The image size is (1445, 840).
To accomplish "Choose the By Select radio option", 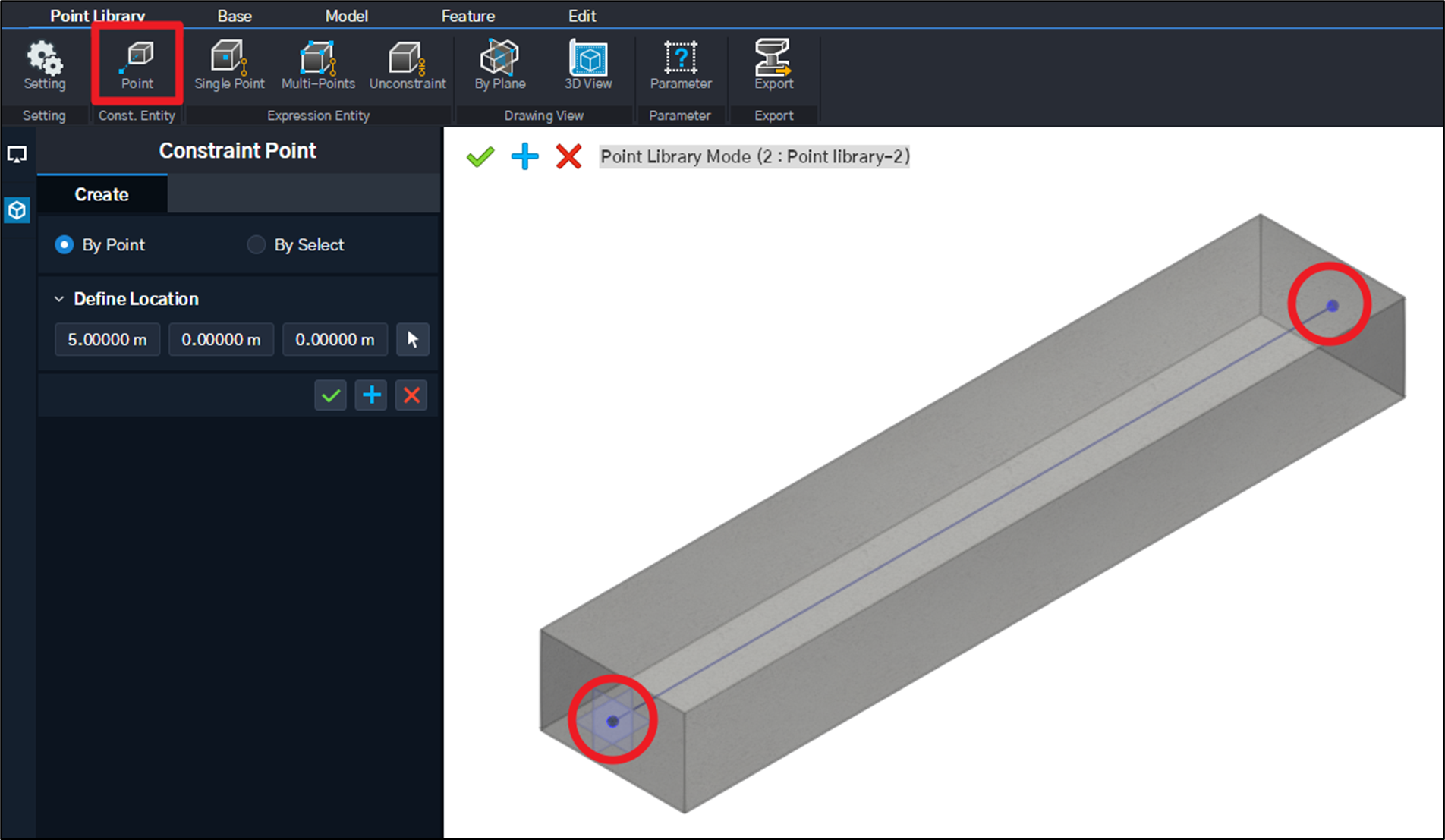I will click(x=256, y=244).
